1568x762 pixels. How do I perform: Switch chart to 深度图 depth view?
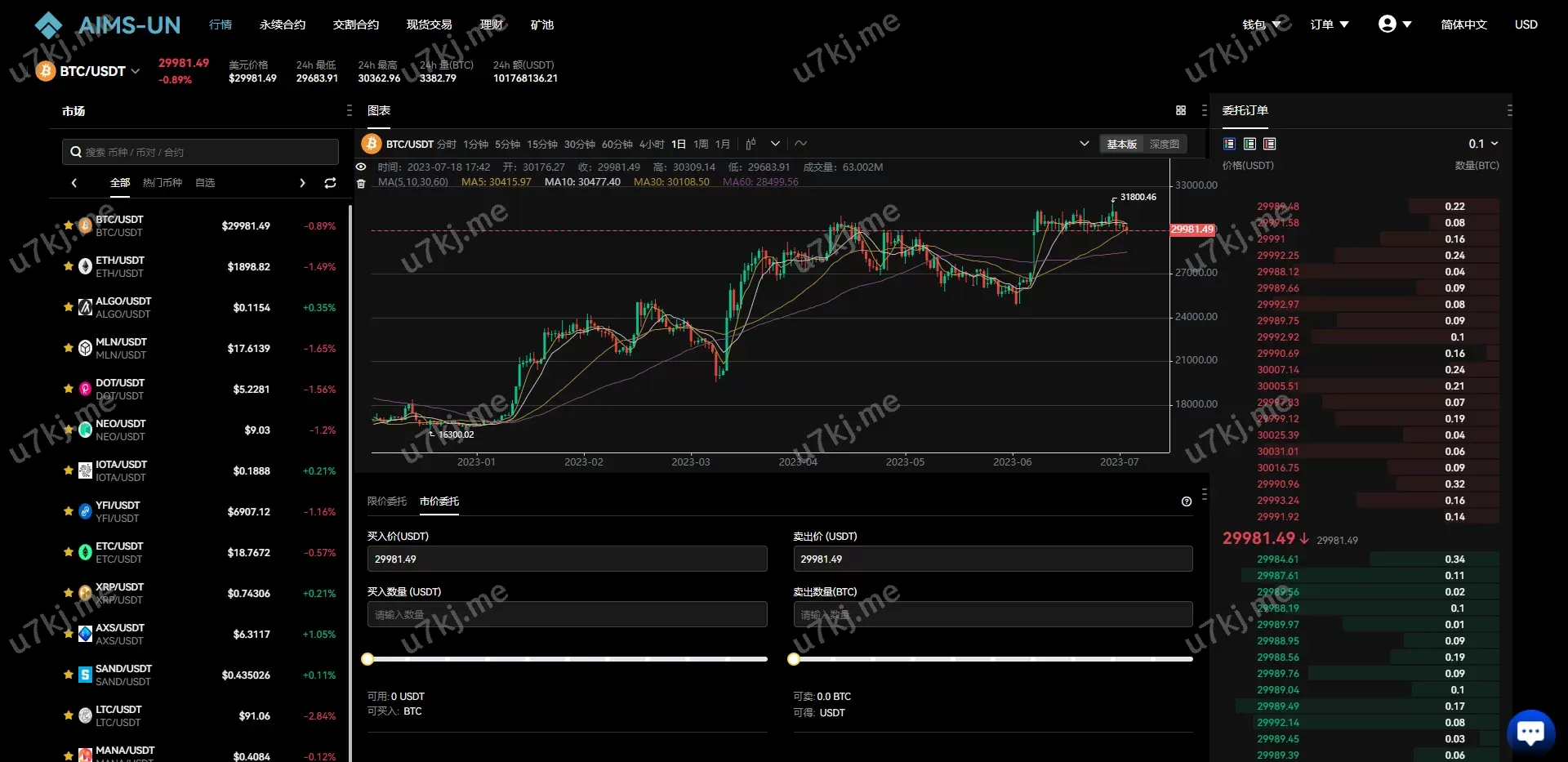(1164, 144)
